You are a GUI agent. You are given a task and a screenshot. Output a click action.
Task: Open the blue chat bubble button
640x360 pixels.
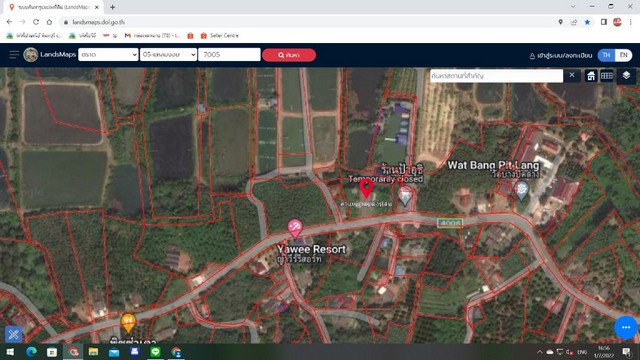(626, 327)
